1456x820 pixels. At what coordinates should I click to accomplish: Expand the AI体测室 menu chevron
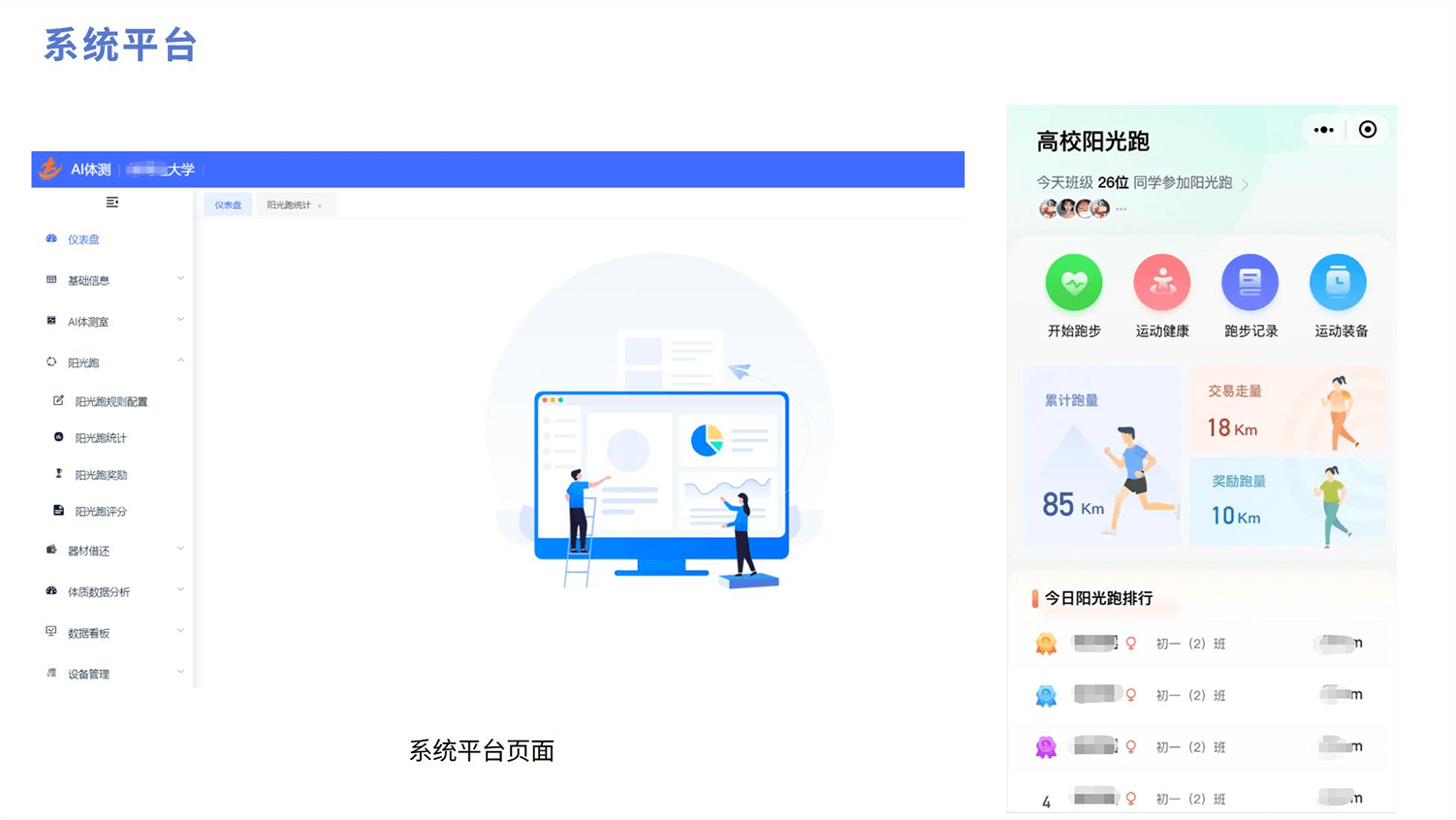tap(180, 320)
